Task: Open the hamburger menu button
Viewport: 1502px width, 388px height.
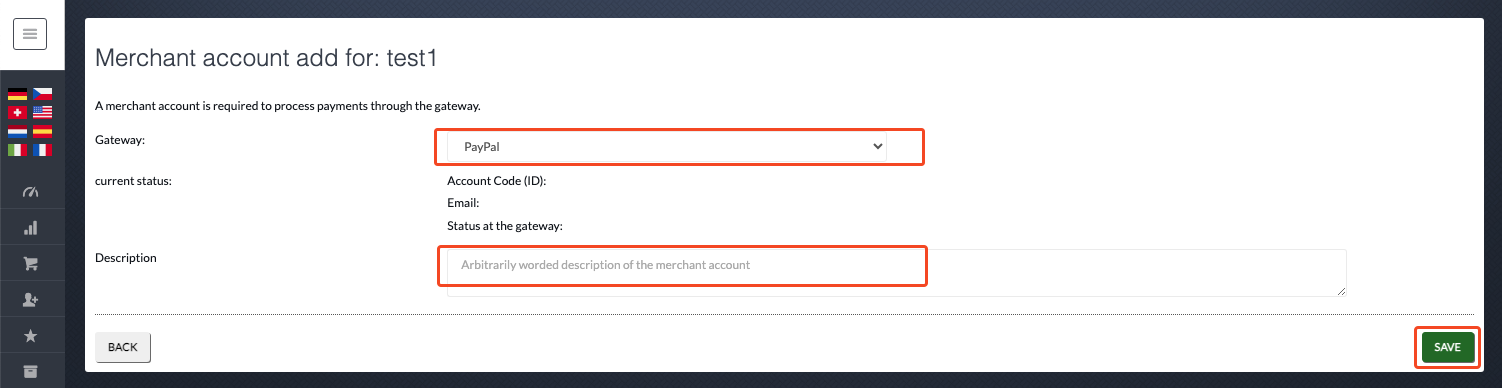Action: (30, 35)
